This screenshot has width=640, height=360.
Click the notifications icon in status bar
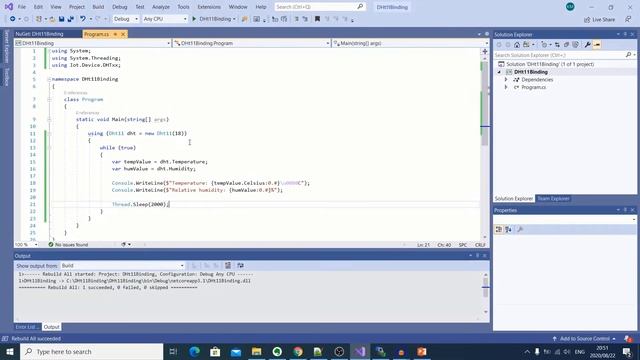click(x=628, y=339)
